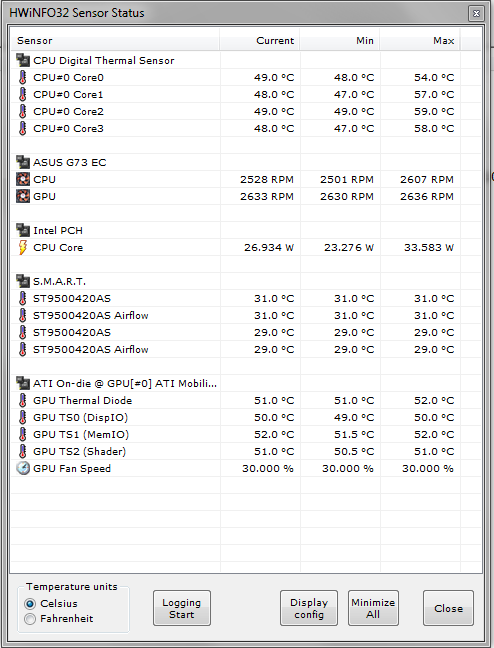494x648 pixels.
Task: Click thermometer icon beside CPU#0 Core0
Action: tap(23, 77)
